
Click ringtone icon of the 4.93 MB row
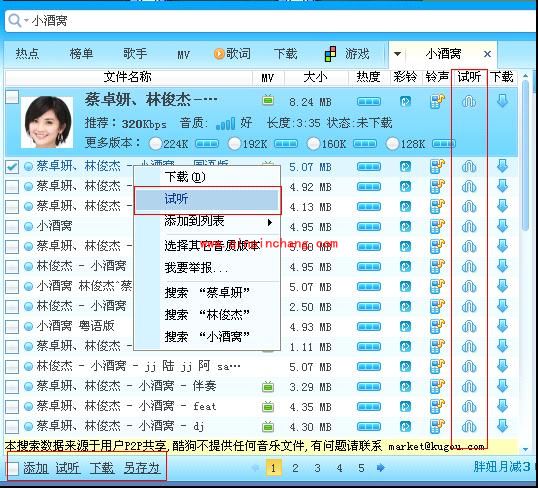pyautogui.click(x=437, y=326)
